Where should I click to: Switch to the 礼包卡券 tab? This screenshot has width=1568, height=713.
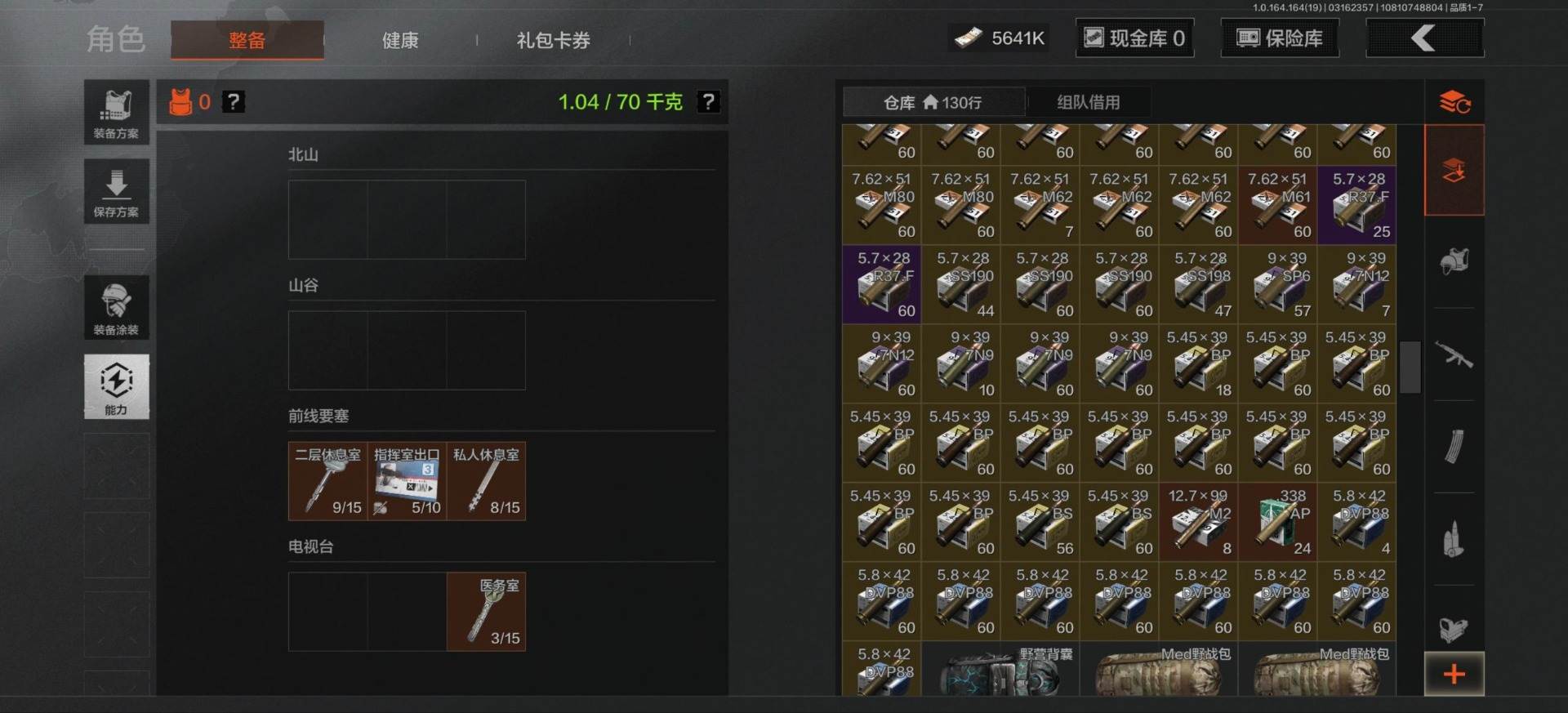[x=553, y=40]
